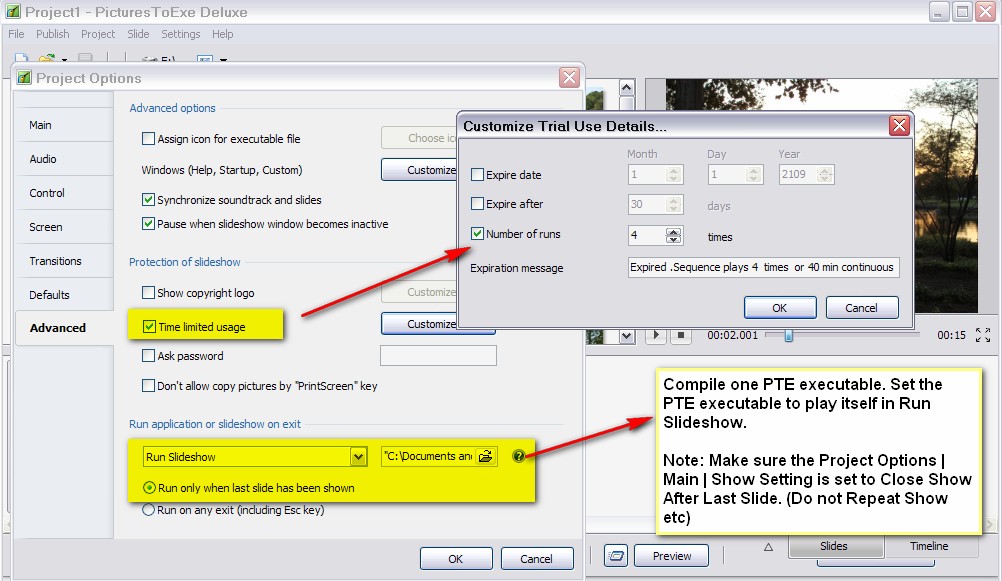Click OK in Project Options dialog
The height and width of the screenshot is (581, 1002).
tap(456, 559)
